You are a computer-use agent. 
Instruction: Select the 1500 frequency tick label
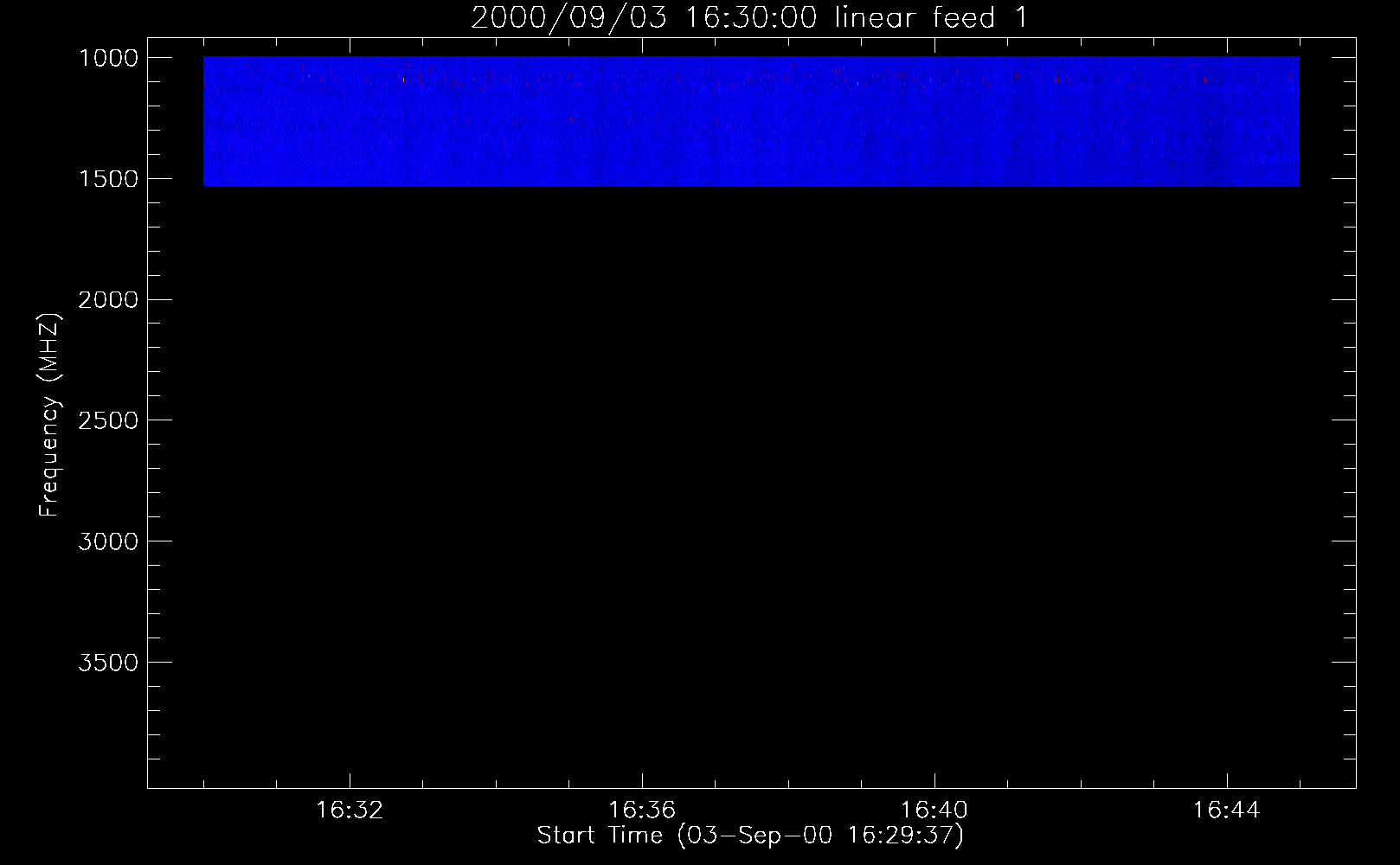[108, 179]
